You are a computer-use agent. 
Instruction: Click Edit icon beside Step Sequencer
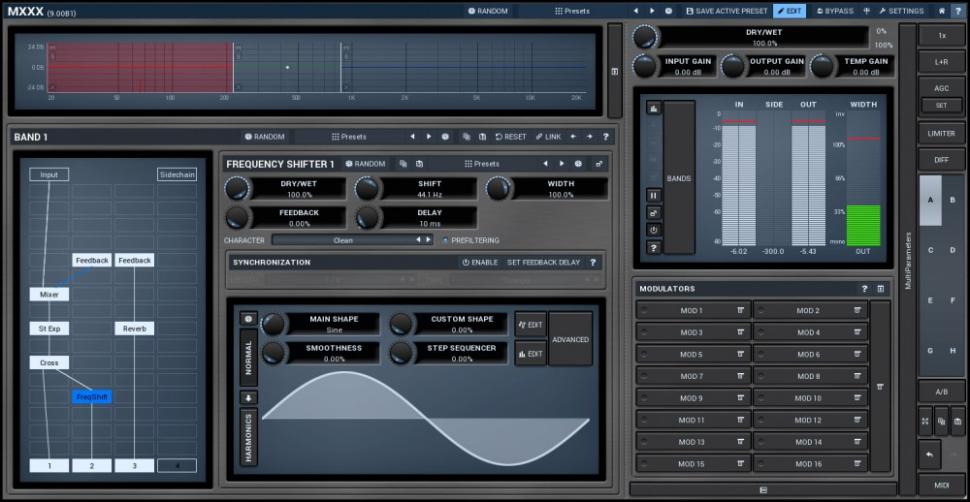pyautogui.click(x=530, y=353)
